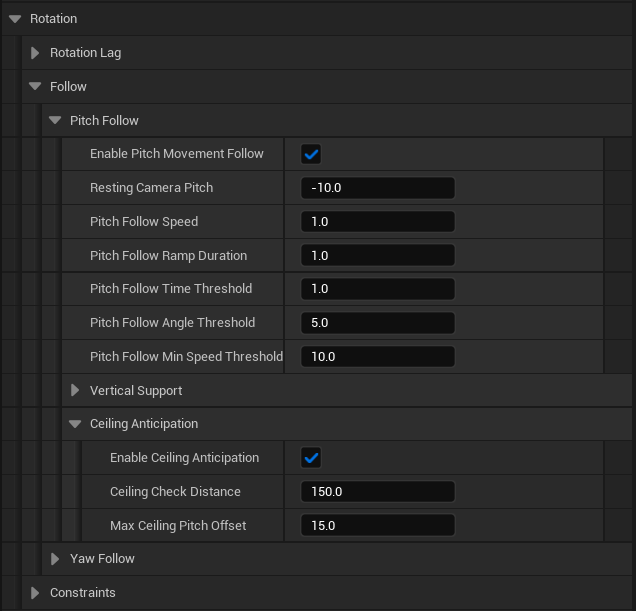Expand the Constraints section

35,593
